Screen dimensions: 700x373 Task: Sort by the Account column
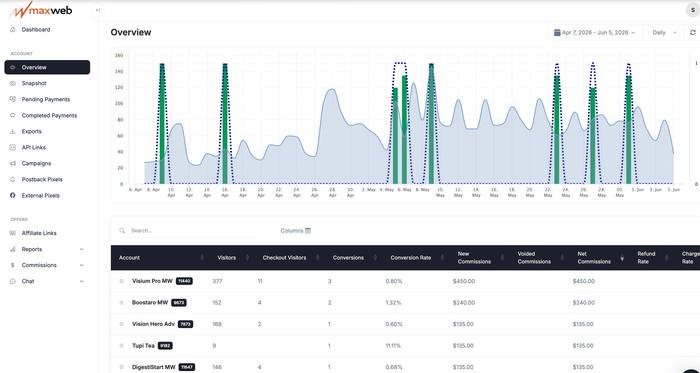click(161, 257)
